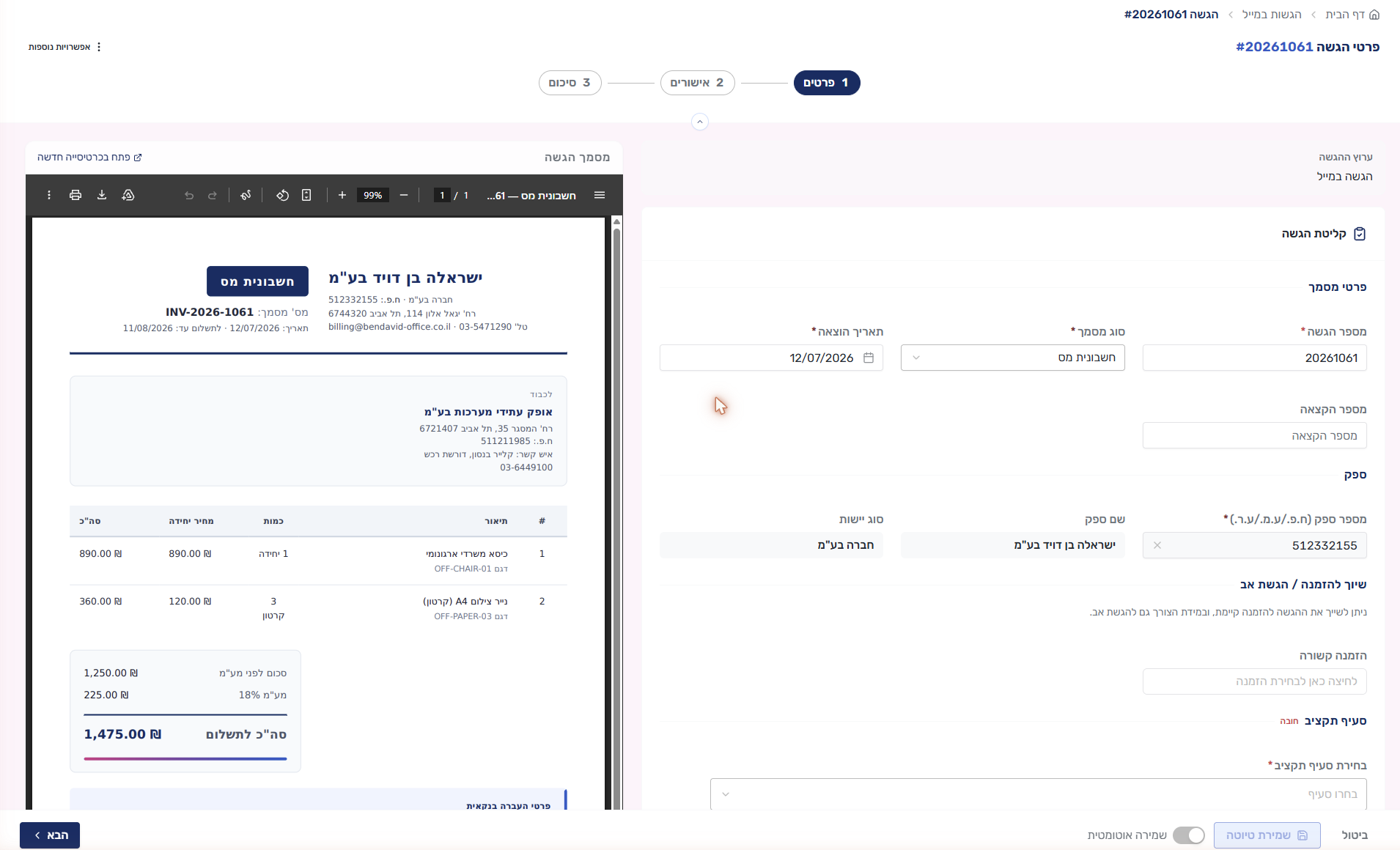This screenshot has height=850, width=1400.
Task: Click invoice number INV-2026-1061 text
Action: pos(210,312)
